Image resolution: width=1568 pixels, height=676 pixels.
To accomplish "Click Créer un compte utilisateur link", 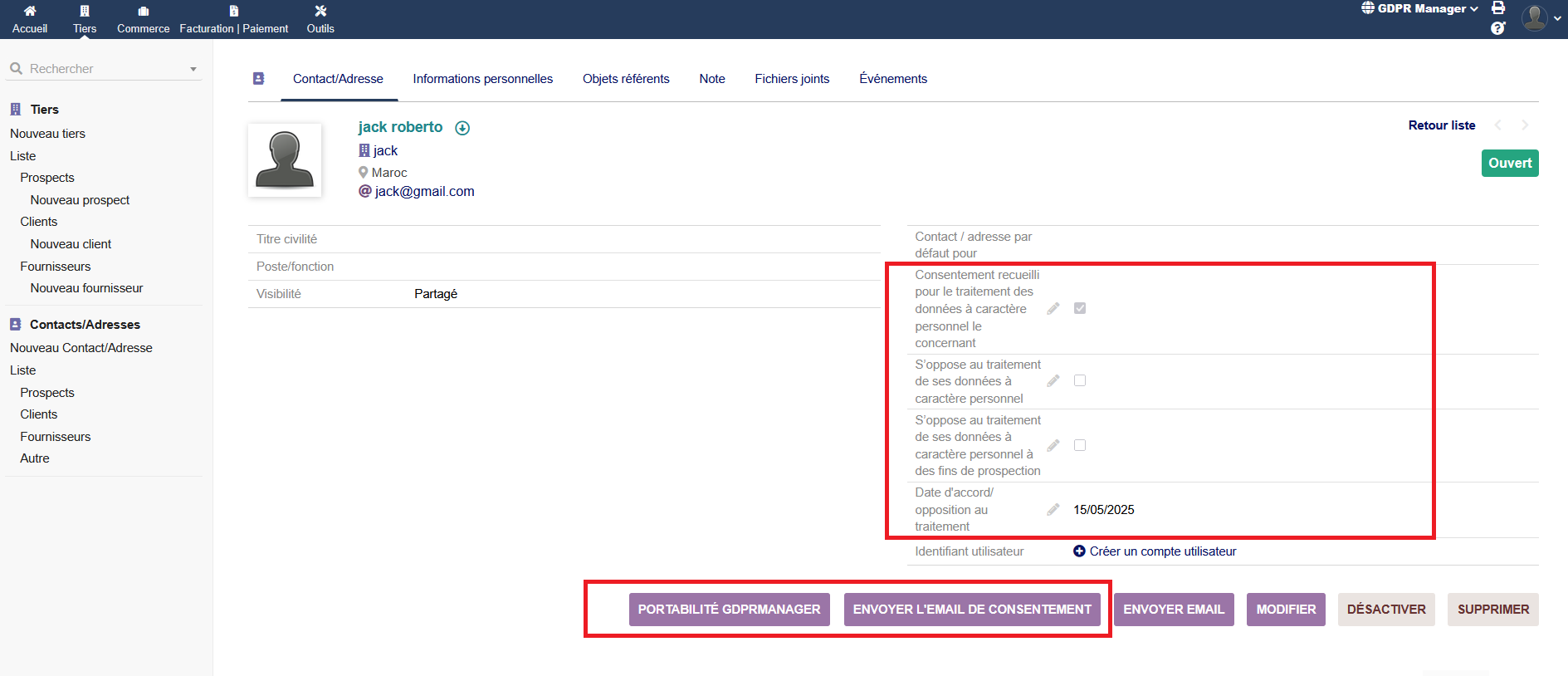I will [x=1162, y=551].
